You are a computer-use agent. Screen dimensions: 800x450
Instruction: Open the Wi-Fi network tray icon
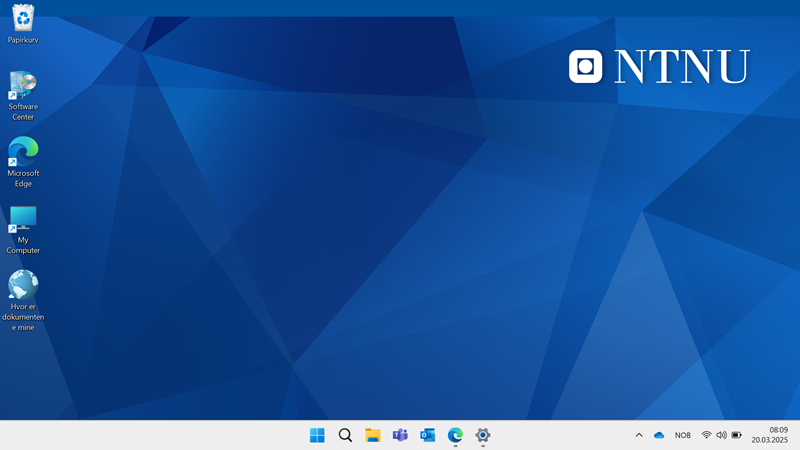coord(707,435)
